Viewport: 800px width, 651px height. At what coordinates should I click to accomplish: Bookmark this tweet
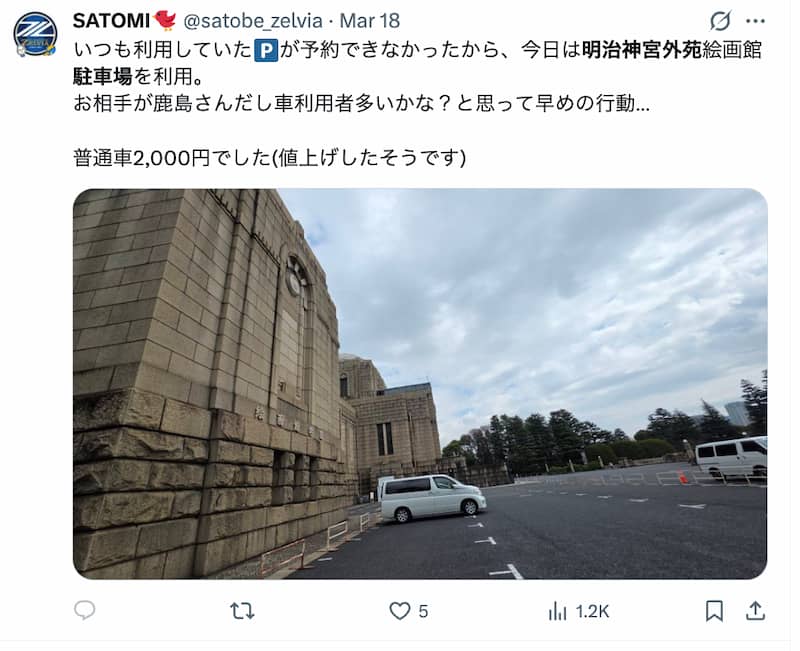point(714,611)
